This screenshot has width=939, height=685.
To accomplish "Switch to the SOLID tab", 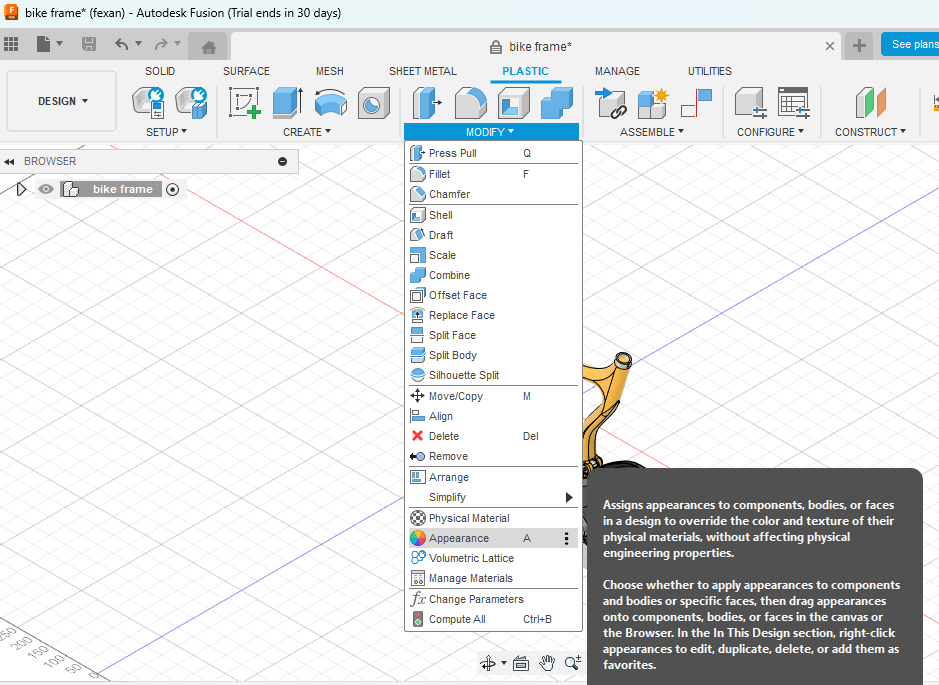I will pyautogui.click(x=160, y=71).
